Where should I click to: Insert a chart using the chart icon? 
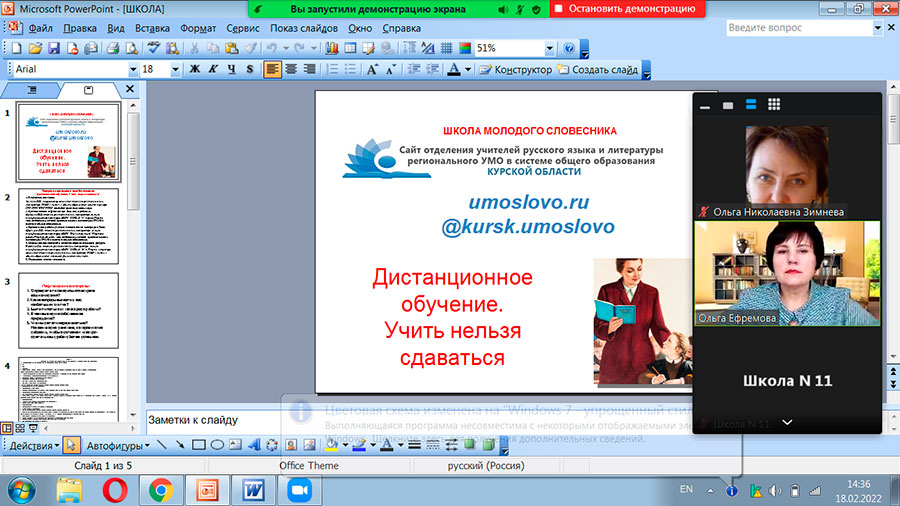click(x=331, y=49)
